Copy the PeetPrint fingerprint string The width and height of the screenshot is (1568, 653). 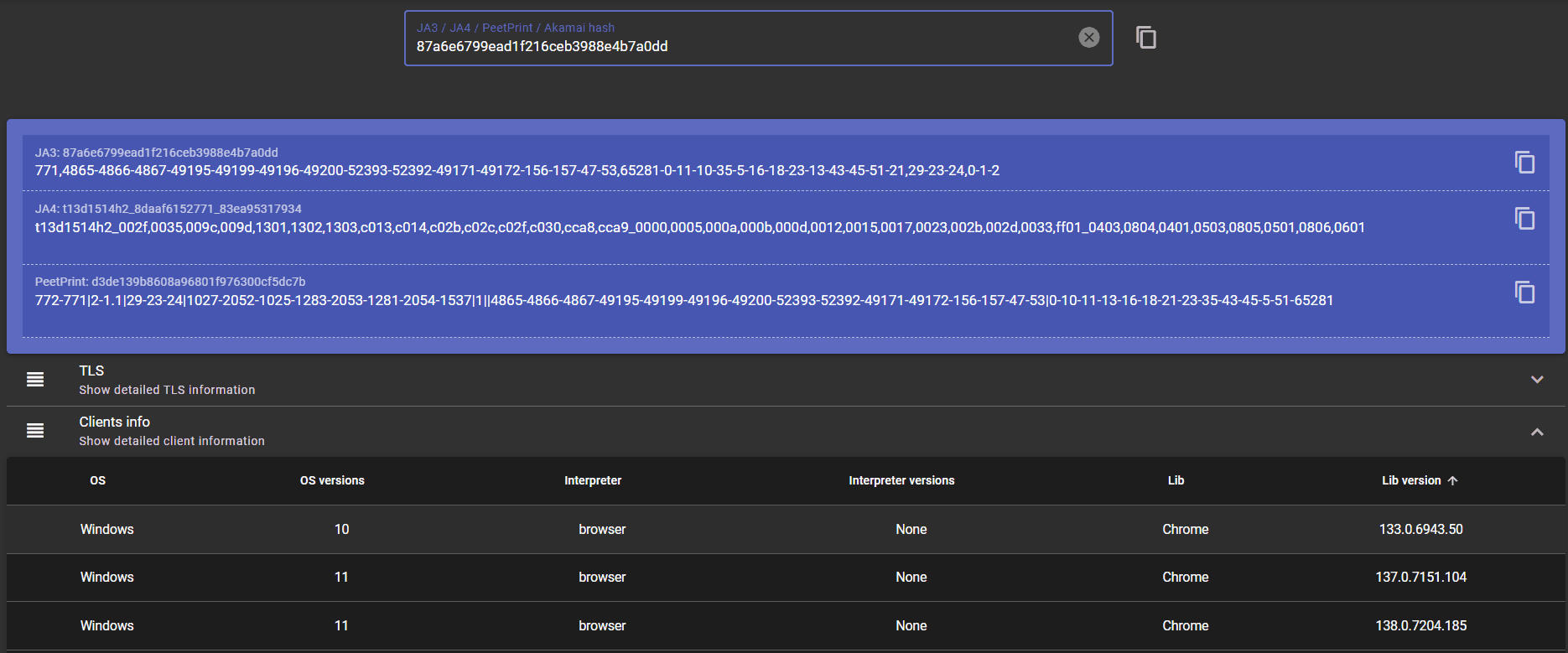pyautogui.click(x=1524, y=292)
